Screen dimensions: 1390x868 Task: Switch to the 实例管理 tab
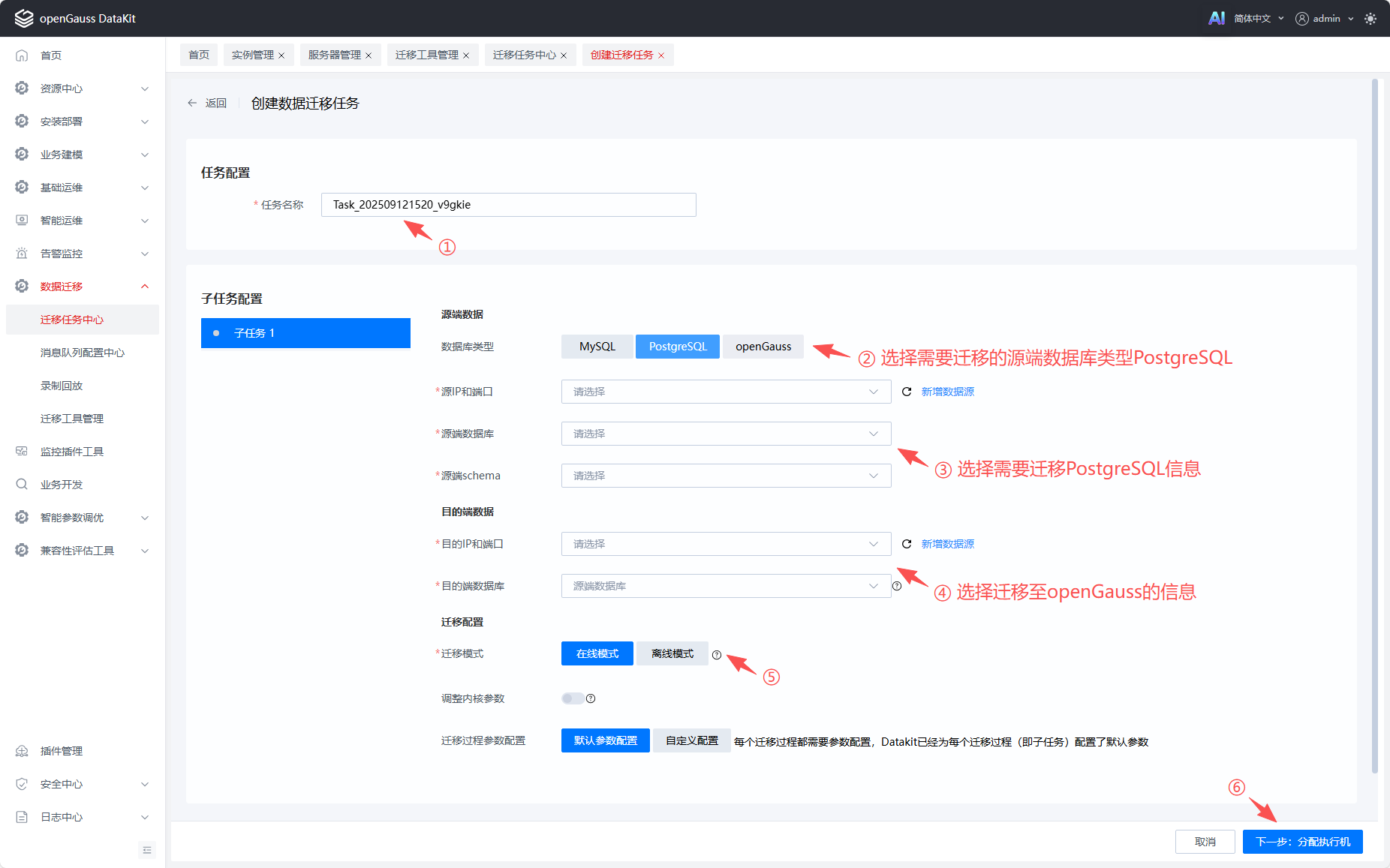pyautogui.click(x=252, y=55)
